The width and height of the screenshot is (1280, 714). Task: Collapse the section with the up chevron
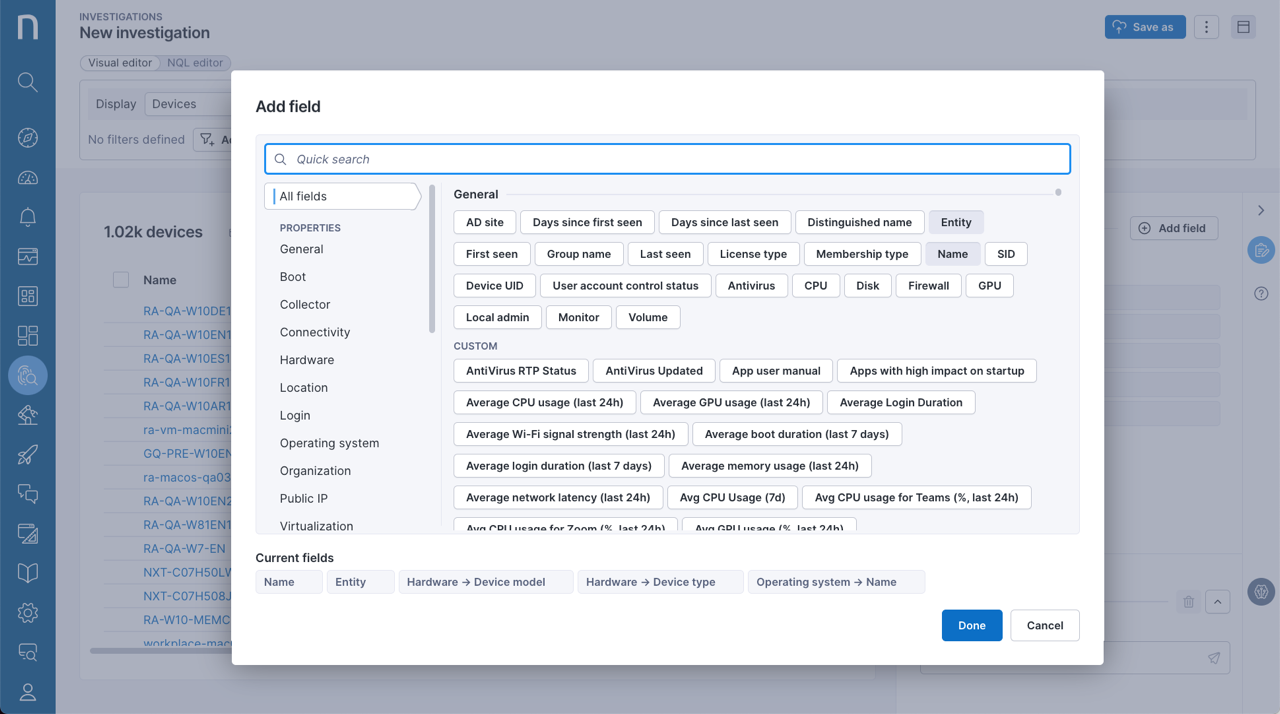[1217, 602]
